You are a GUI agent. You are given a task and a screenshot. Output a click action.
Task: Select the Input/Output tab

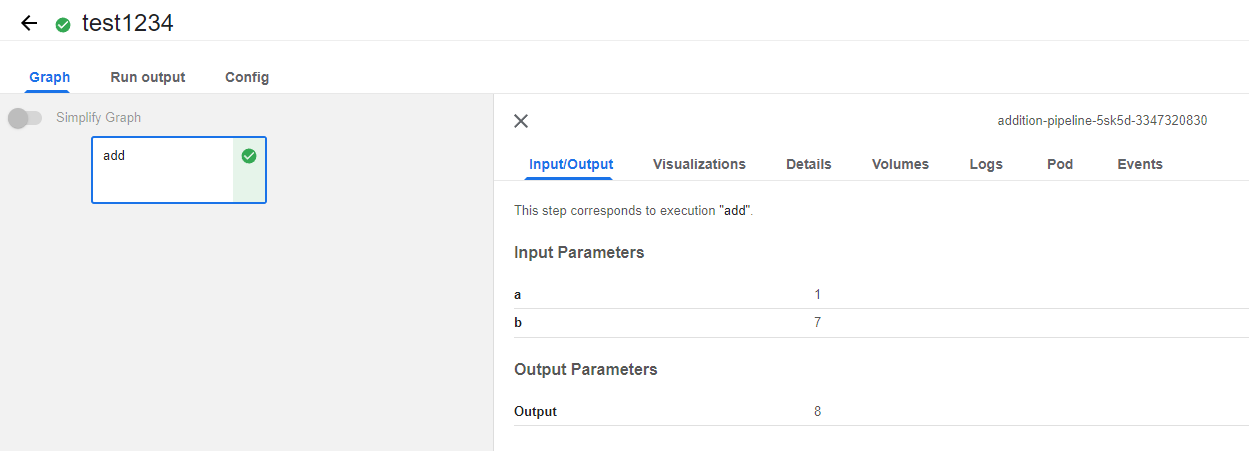point(571,164)
